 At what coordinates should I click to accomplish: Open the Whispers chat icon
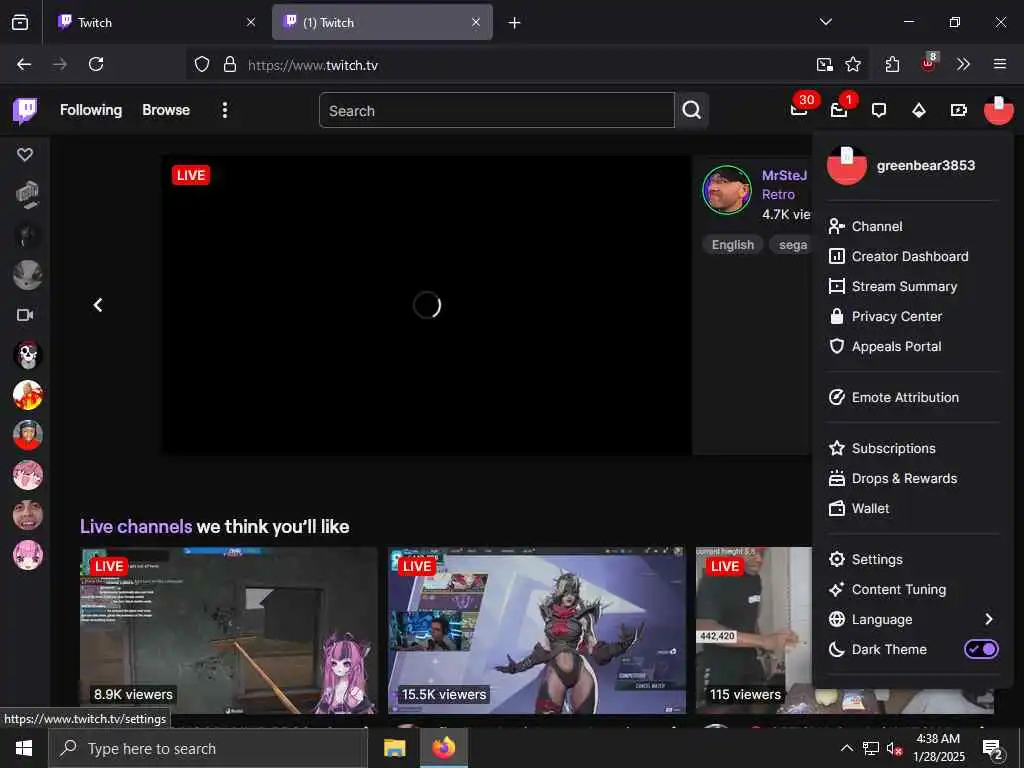pos(879,110)
